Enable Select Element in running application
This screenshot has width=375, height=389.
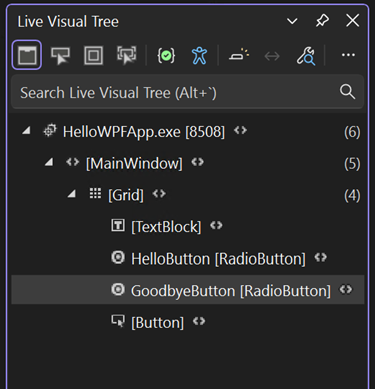[60, 55]
